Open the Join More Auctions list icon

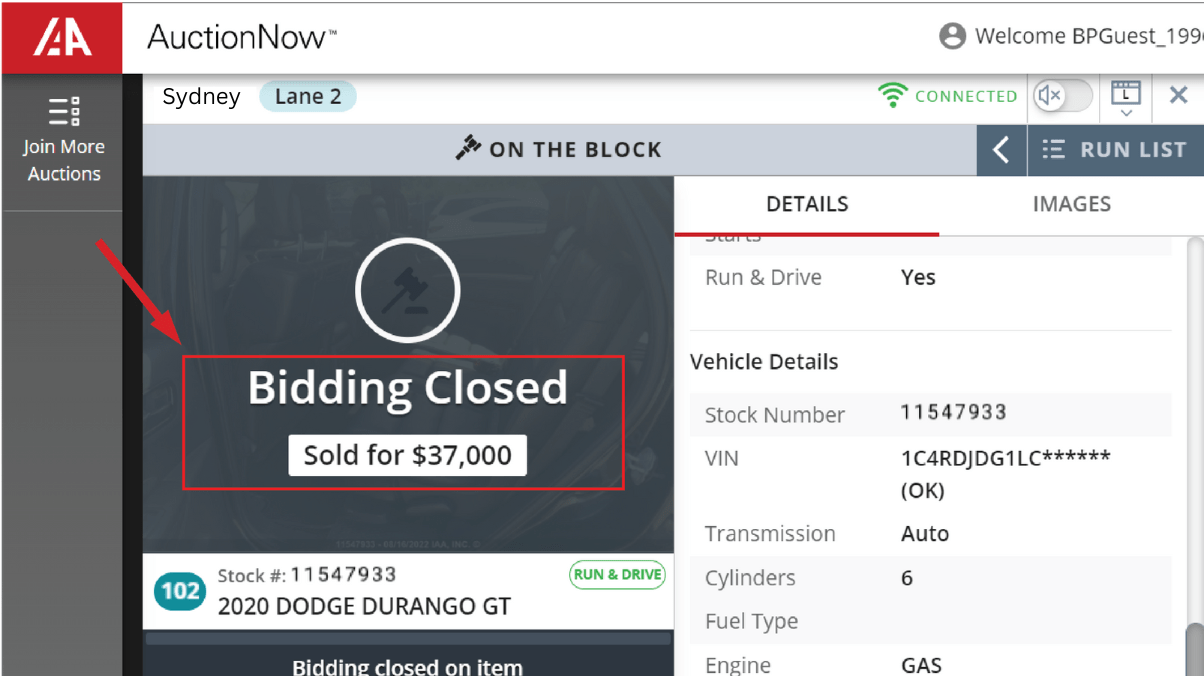point(64,111)
